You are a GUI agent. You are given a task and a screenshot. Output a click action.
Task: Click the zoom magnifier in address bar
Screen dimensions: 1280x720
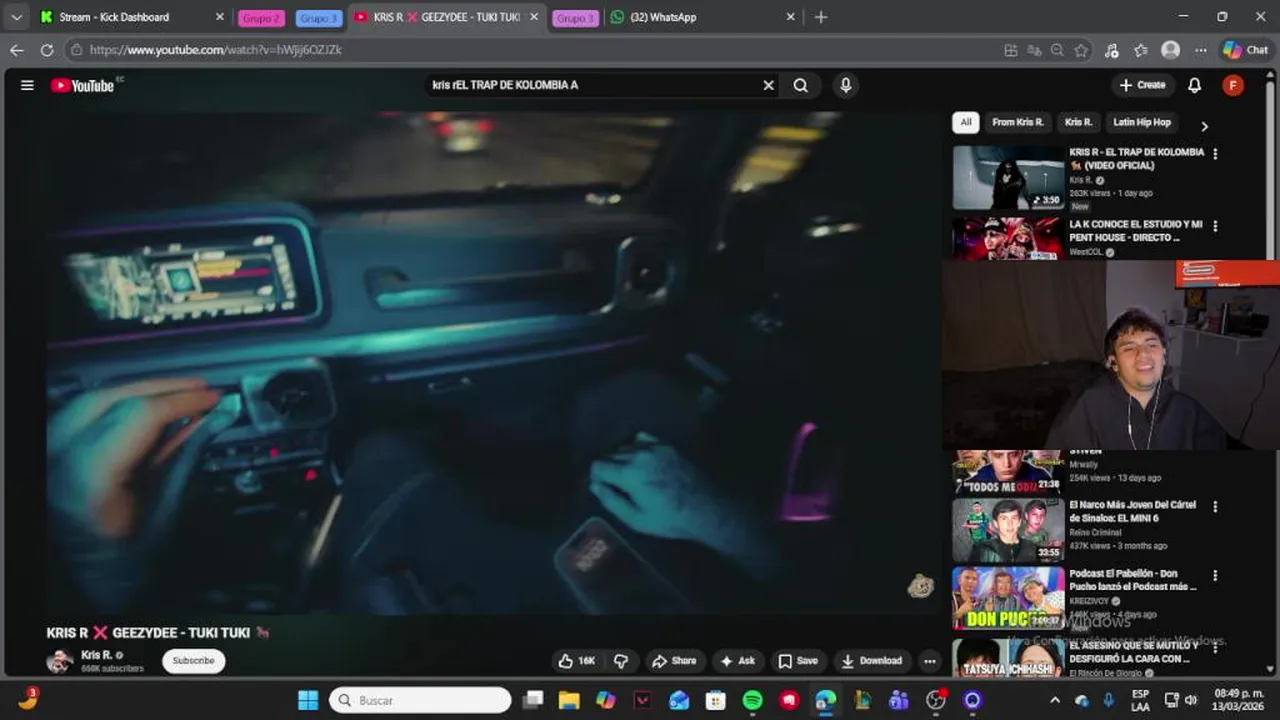pos(1057,50)
